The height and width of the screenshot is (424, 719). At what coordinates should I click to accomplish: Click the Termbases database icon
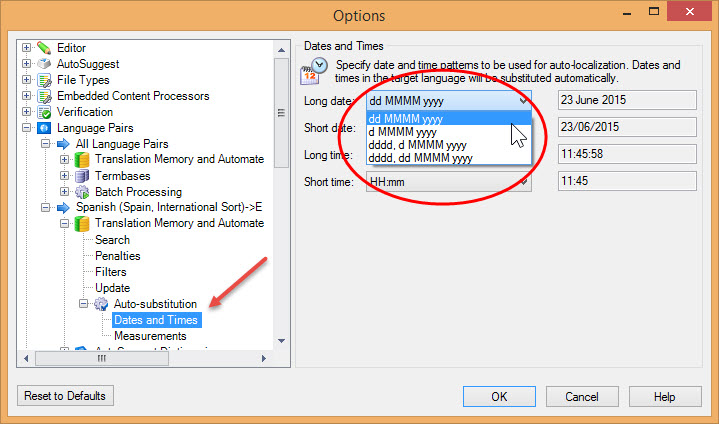[x=82, y=176]
